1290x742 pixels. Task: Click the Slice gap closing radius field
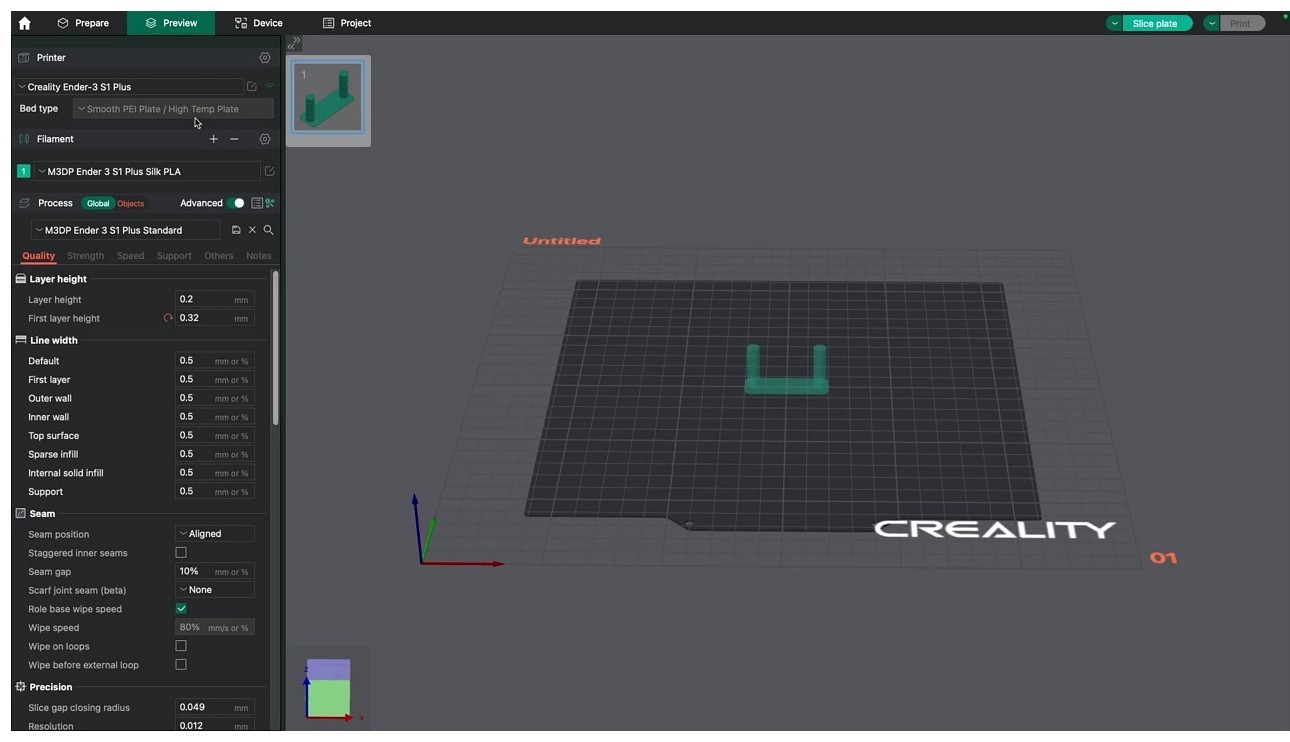point(215,707)
